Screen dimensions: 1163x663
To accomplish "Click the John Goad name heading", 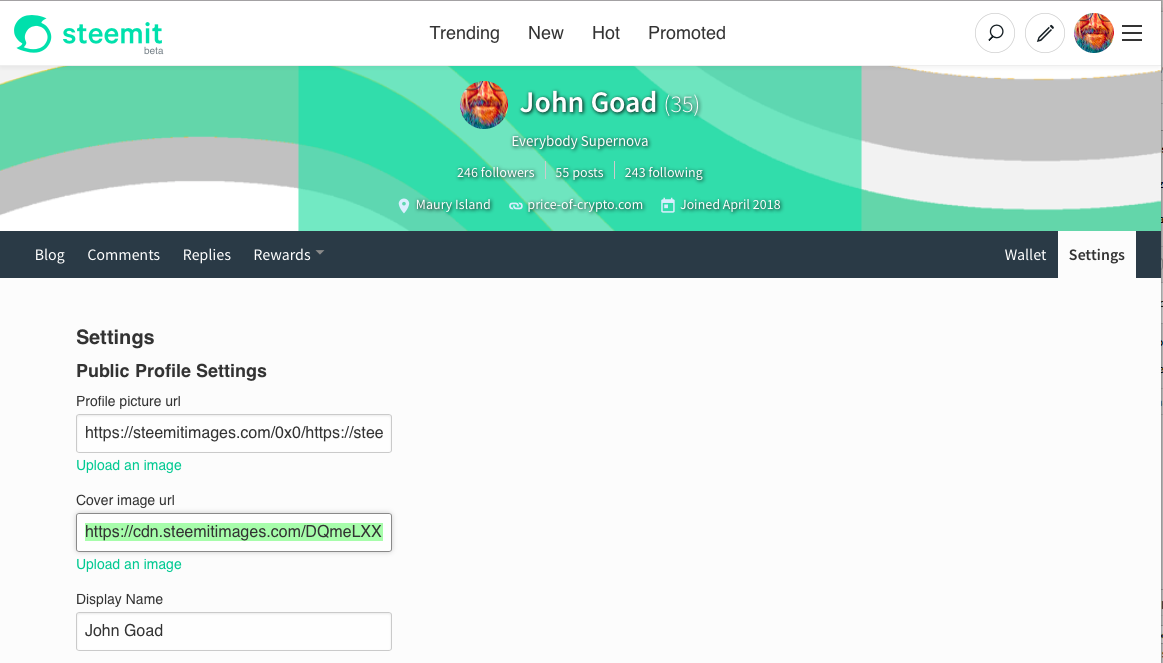I will [588, 103].
